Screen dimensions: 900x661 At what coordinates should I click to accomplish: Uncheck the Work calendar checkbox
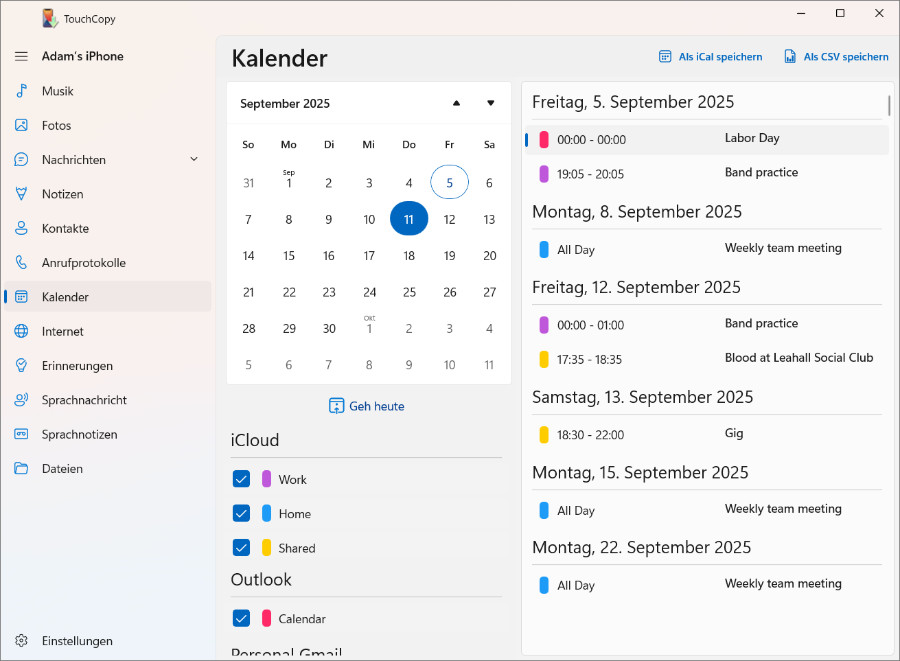[241, 479]
